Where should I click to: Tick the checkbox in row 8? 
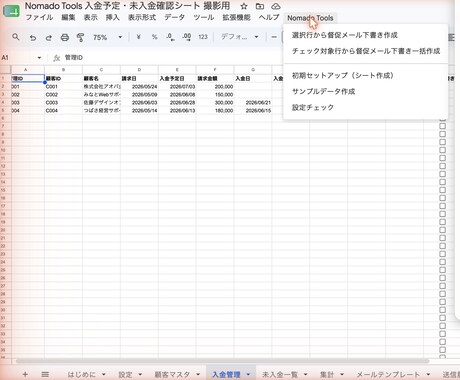tap(443, 134)
